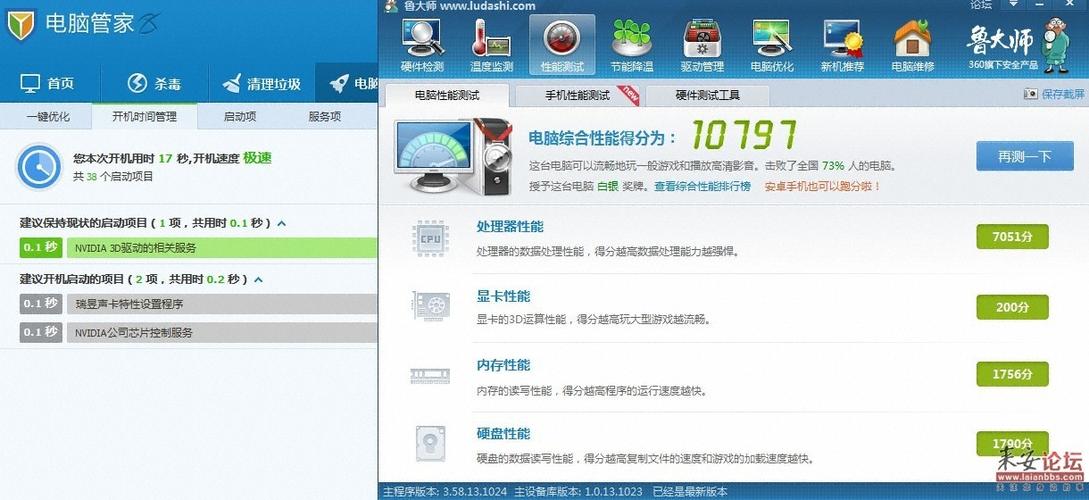
Task: Click 主程序版本 3.58.13.1024 status text
Action: point(444,492)
